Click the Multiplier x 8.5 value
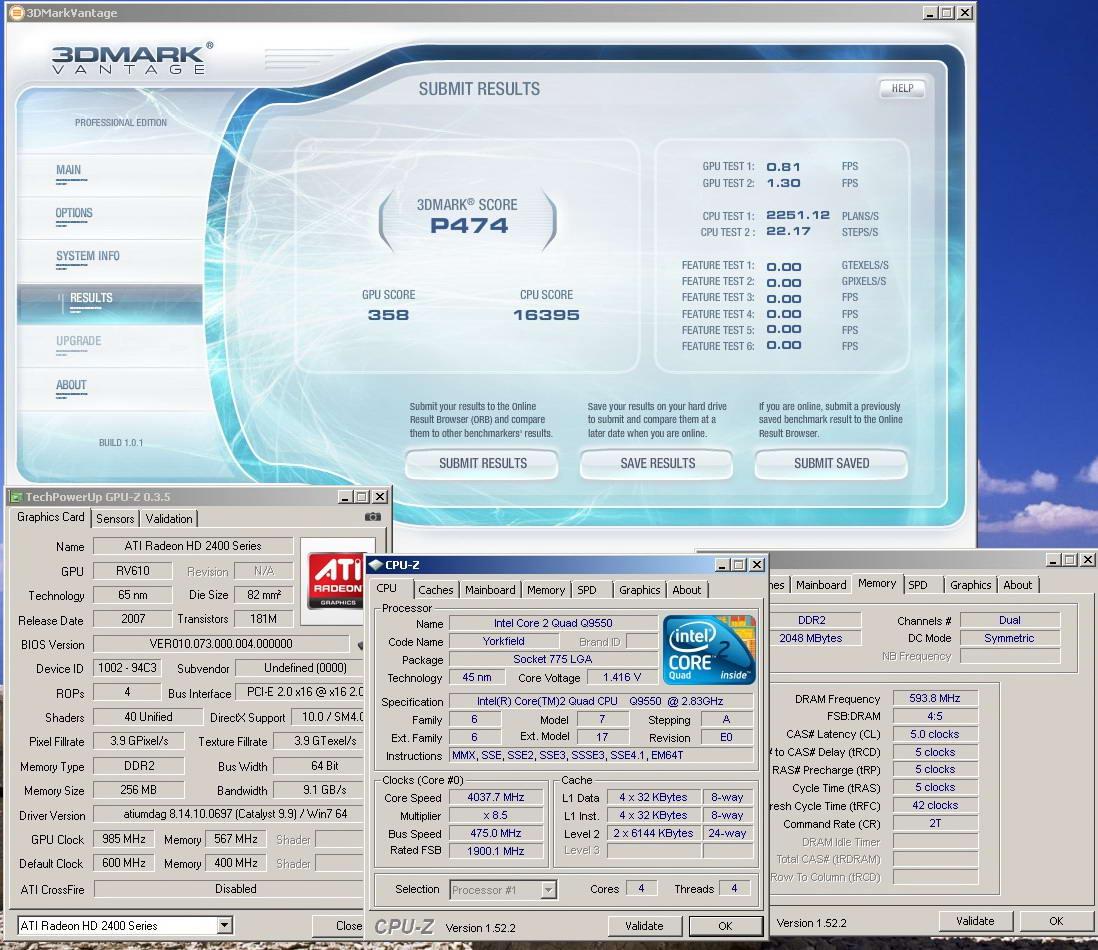 496,816
